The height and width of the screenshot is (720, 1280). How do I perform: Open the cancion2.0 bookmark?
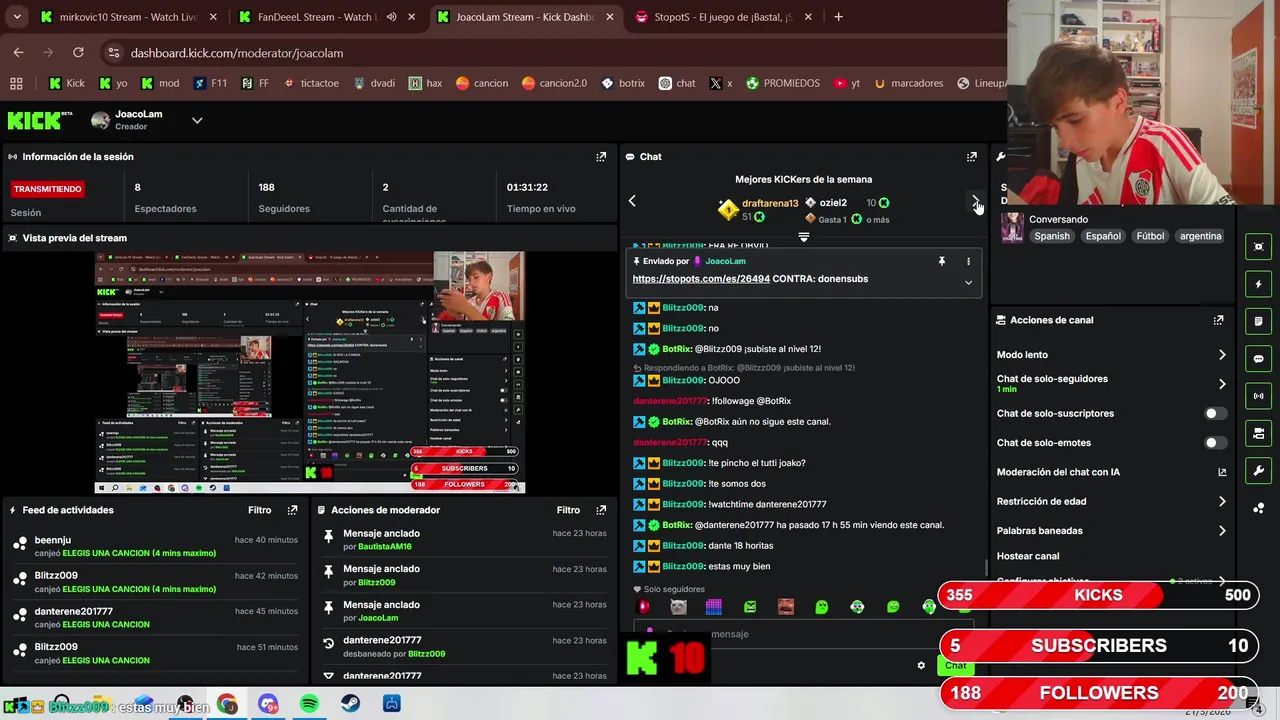[x=553, y=83]
